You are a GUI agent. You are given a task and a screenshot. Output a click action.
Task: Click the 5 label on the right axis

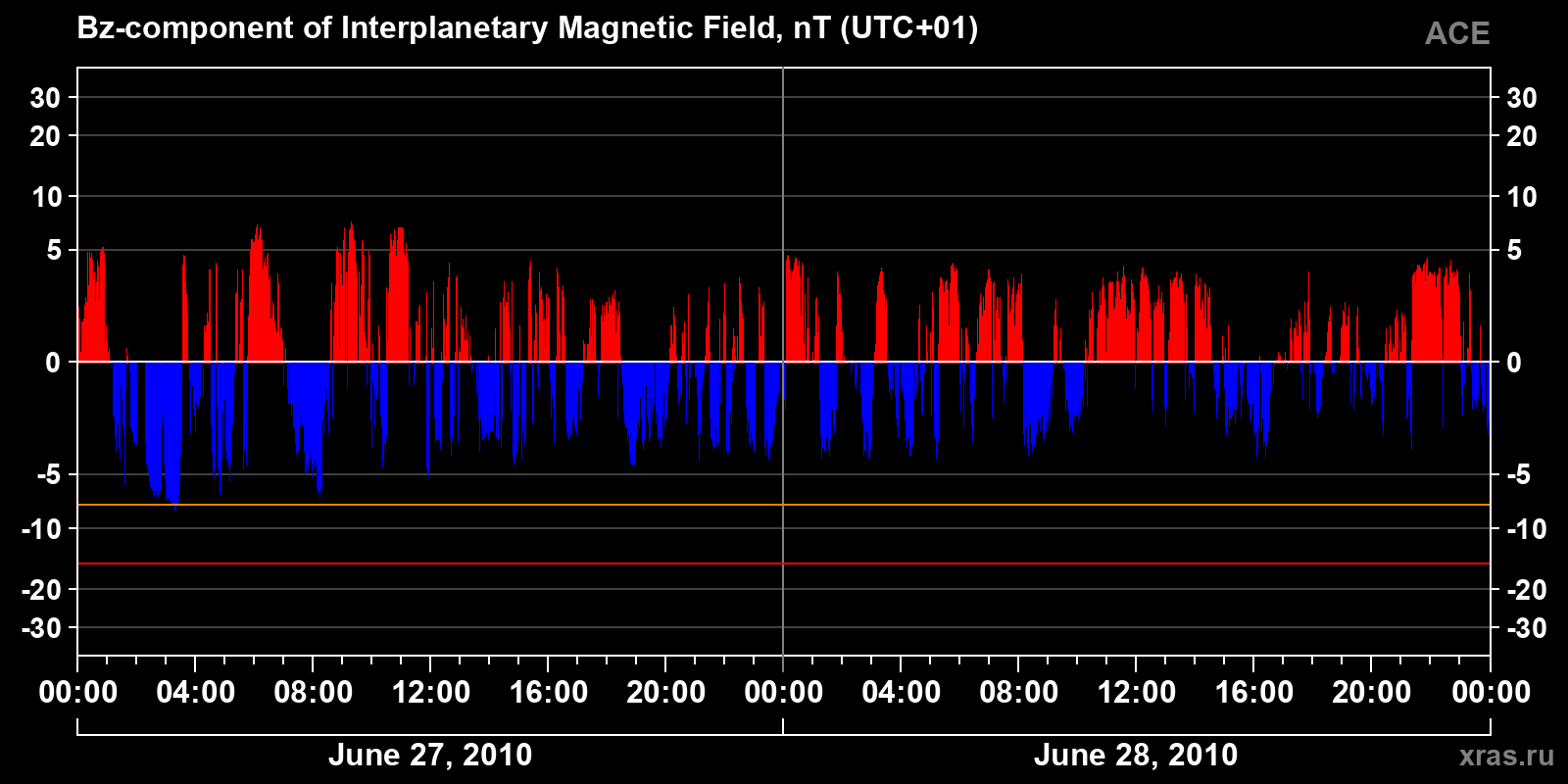[1514, 251]
